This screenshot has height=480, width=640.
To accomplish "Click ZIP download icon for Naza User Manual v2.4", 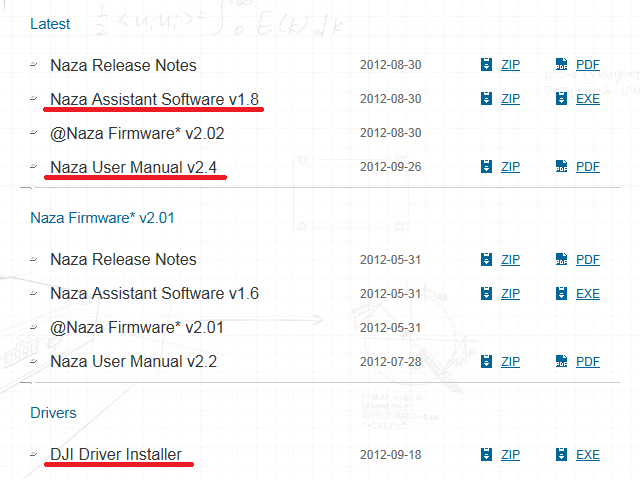I will (486, 167).
